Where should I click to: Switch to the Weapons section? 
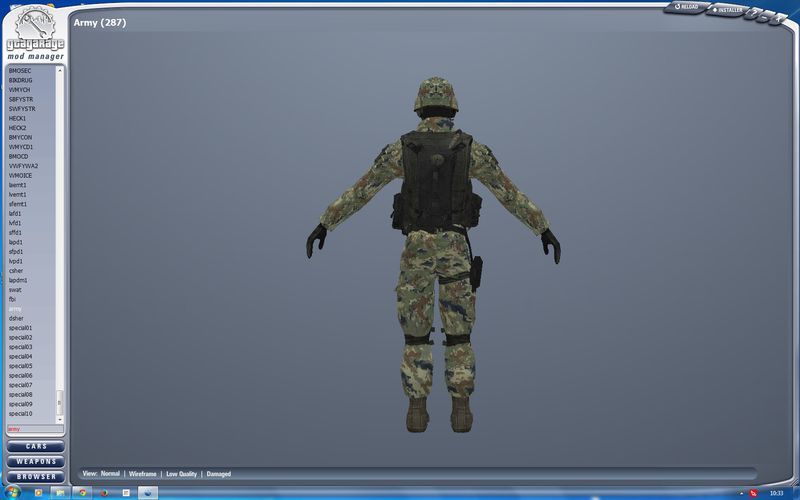click(x=36, y=462)
